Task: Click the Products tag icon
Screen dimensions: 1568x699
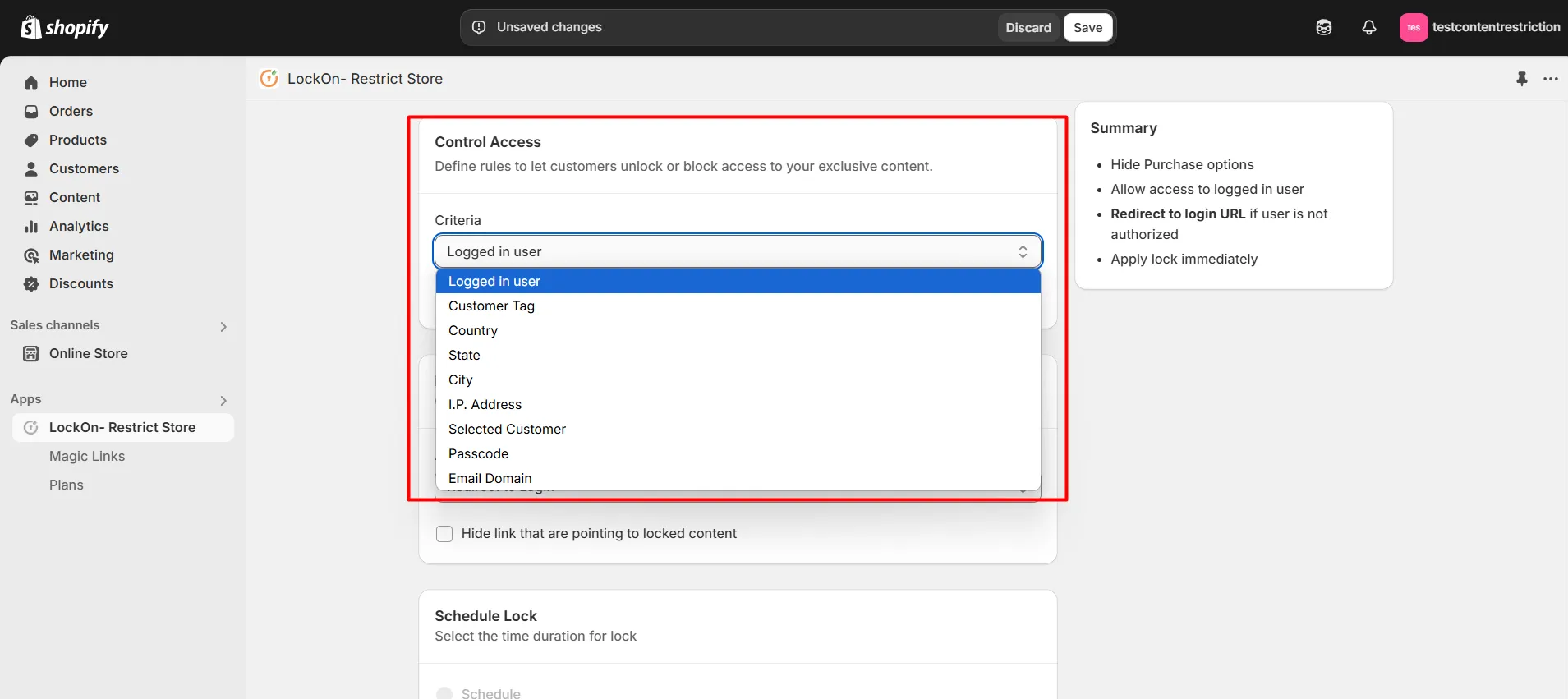Action: click(31, 140)
